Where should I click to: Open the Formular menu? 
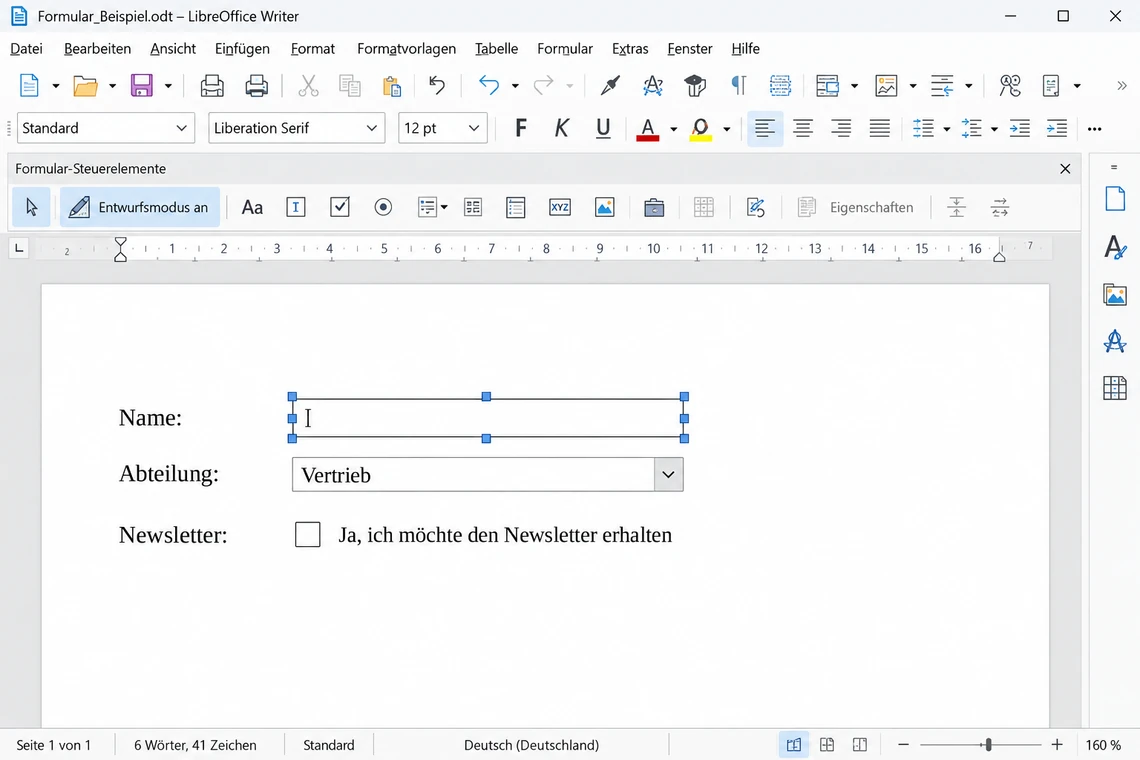[565, 49]
